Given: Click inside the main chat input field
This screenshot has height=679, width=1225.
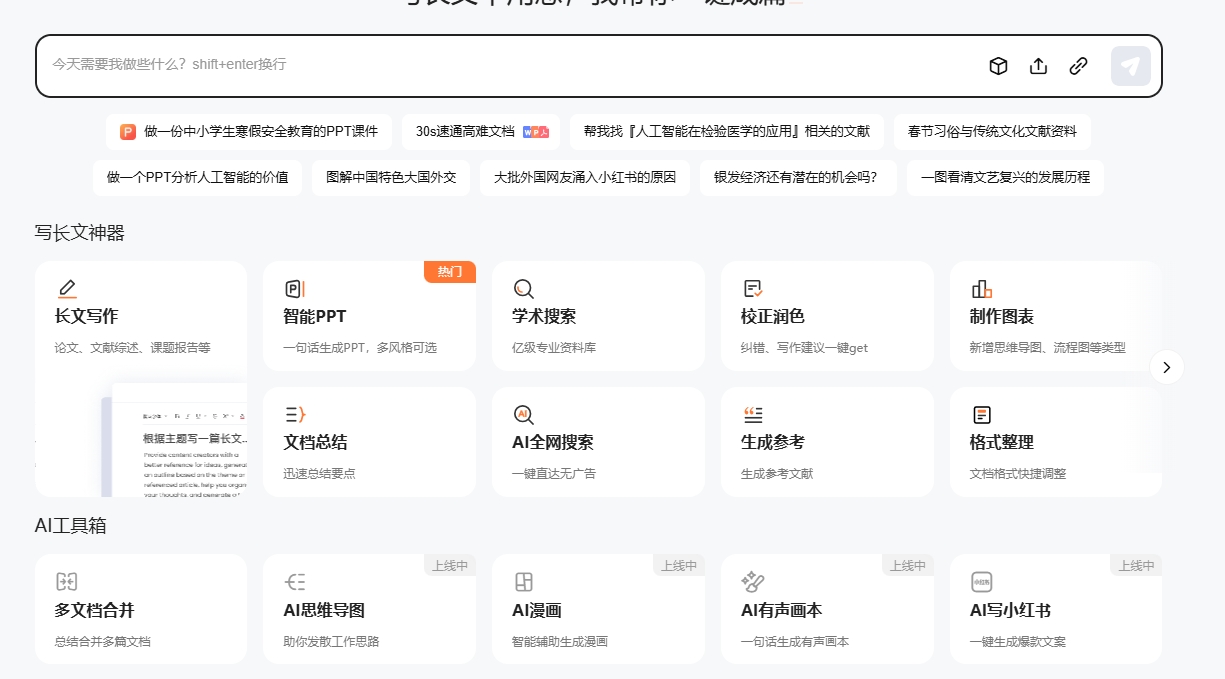Looking at the screenshot, I should pos(500,65).
